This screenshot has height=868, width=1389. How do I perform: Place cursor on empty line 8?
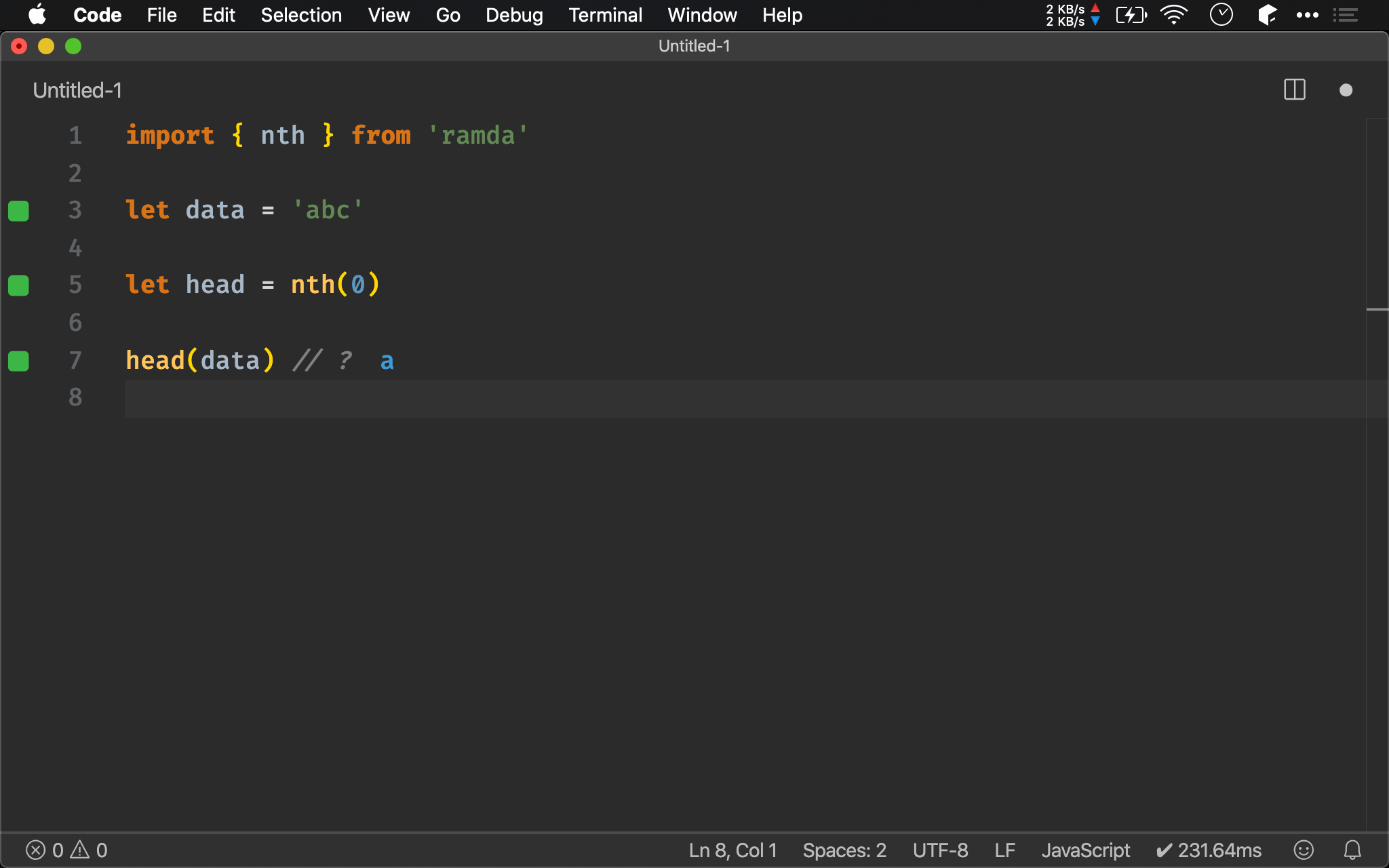745,398
